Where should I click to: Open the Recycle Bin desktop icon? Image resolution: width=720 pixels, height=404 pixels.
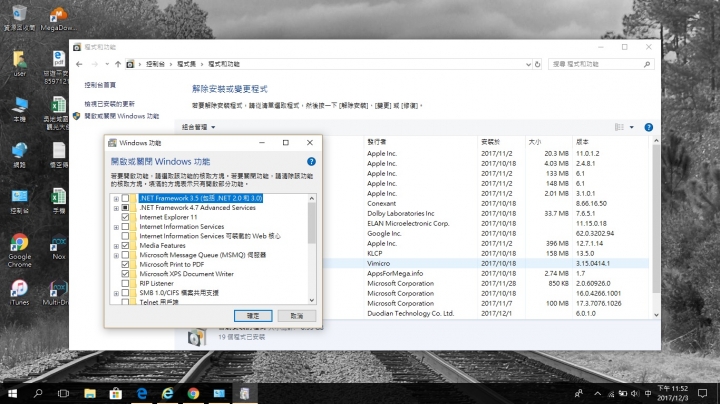pos(19,17)
